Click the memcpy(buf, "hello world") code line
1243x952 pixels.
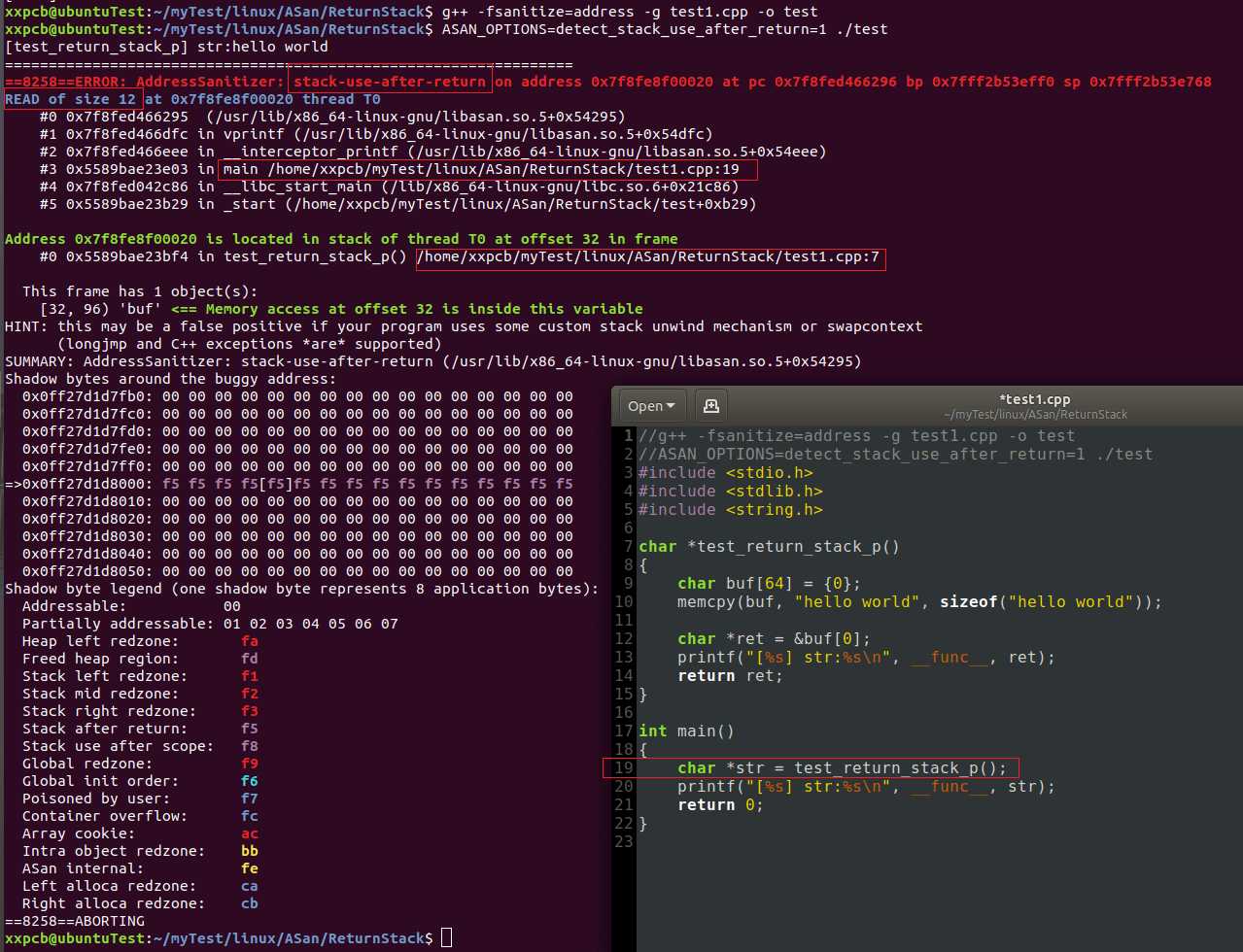[x=919, y=602]
